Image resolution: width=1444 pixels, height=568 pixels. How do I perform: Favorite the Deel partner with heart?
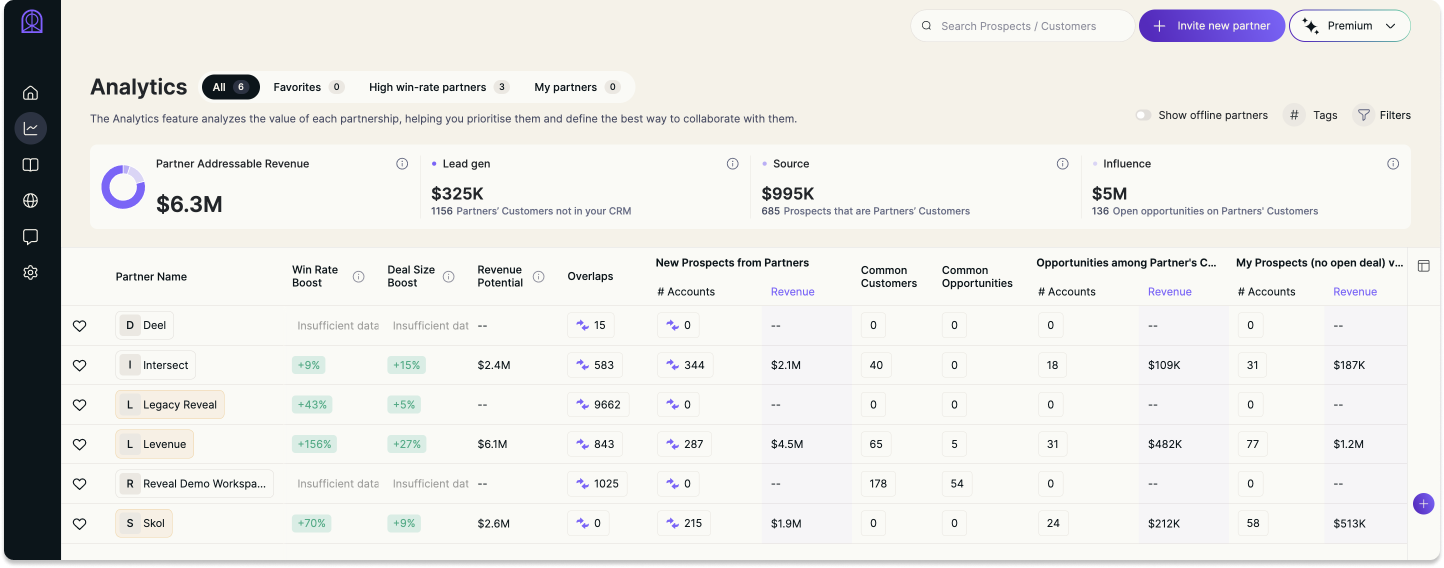point(80,326)
